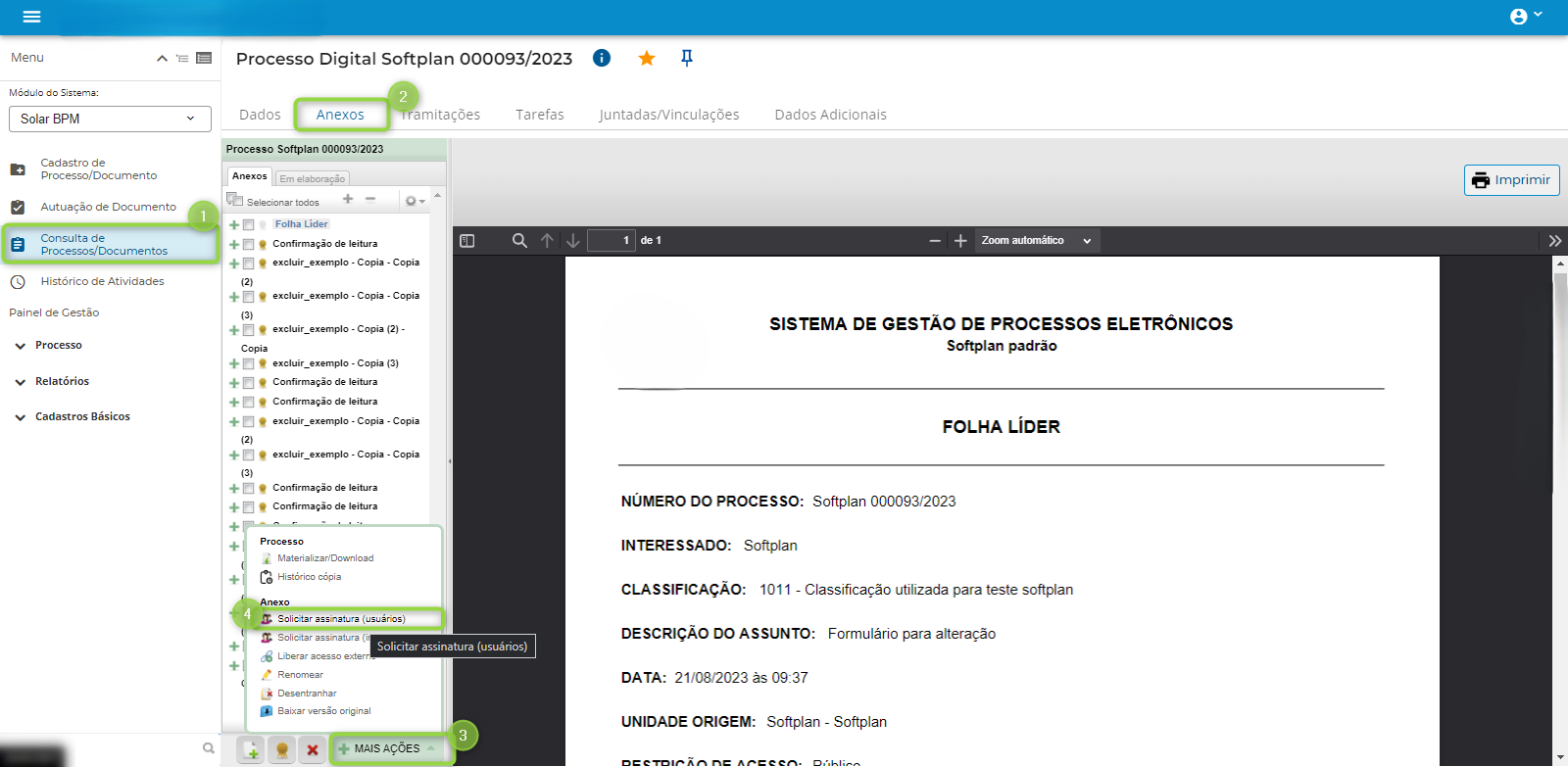Show process info via blue info icon
Screen dimensions: 1568x767
tap(602, 58)
